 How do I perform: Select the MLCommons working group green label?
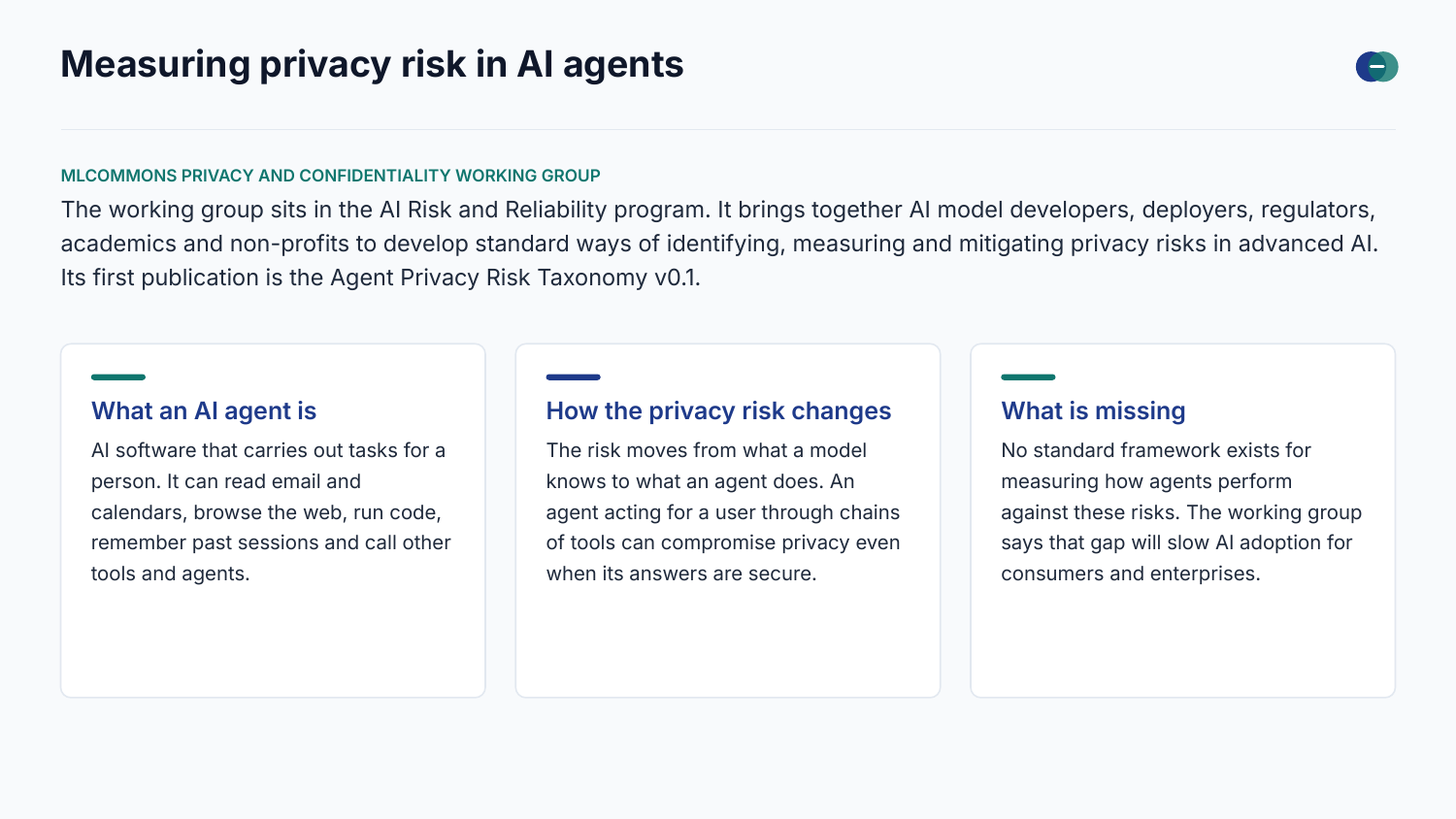pos(330,176)
